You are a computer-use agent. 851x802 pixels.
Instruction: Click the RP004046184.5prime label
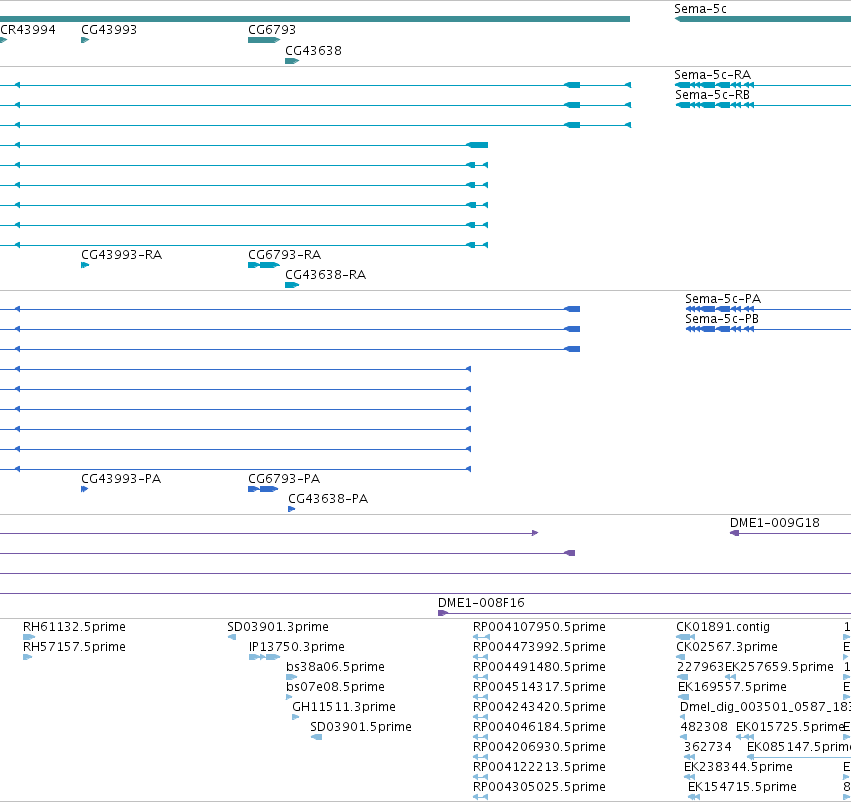pyautogui.click(x=539, y=727)
